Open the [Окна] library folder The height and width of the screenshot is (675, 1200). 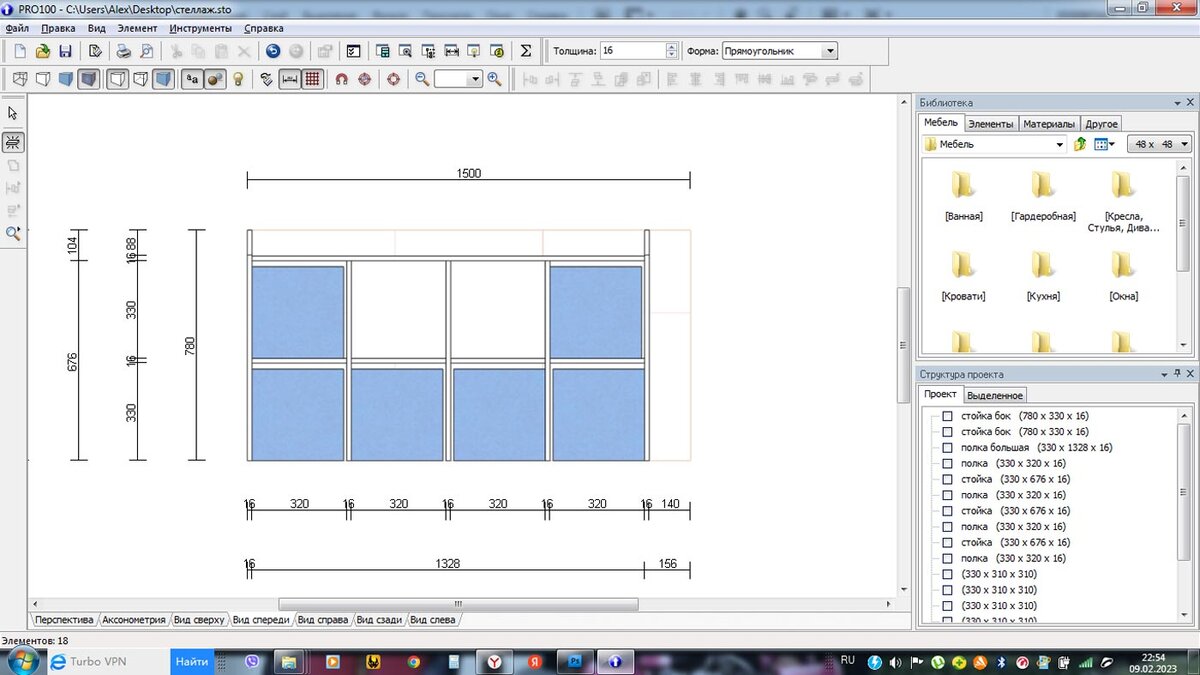click(x=1122, y=273)
